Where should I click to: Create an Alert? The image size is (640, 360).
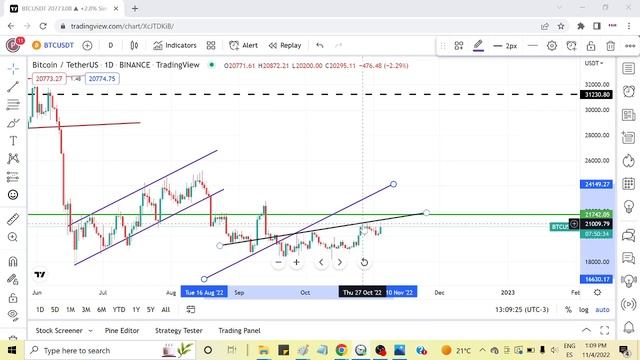point(244,45)
